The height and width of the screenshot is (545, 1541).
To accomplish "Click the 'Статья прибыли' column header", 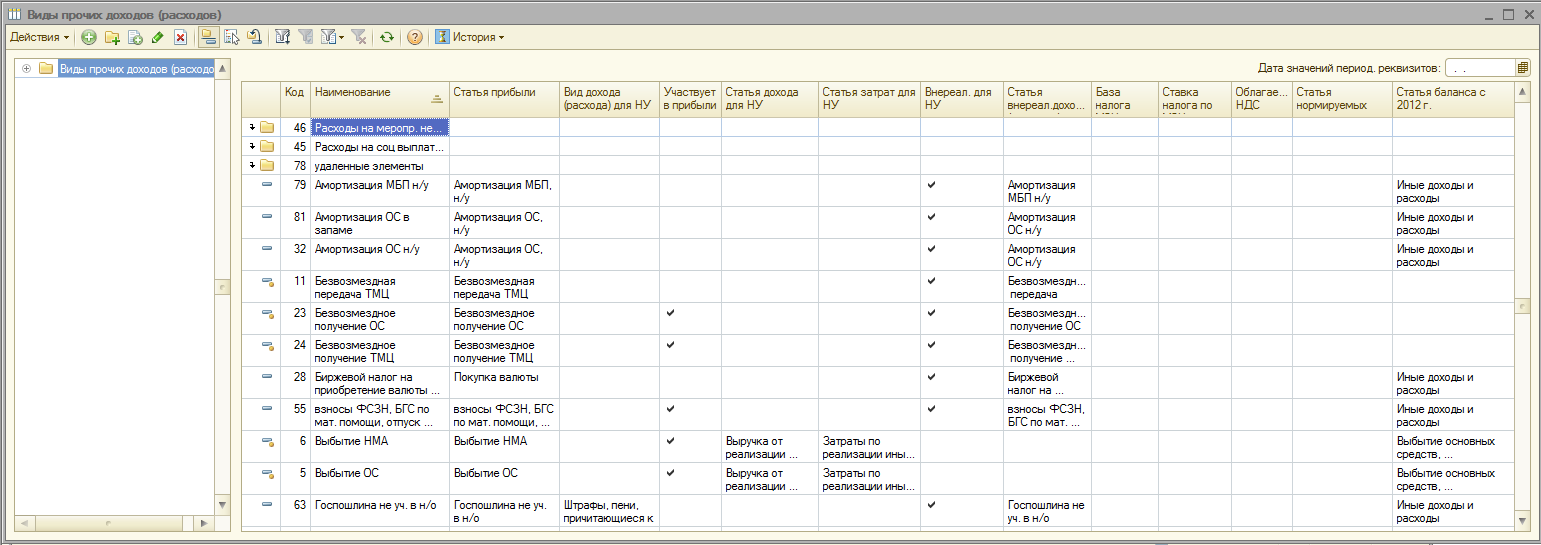I will point(503,93).
